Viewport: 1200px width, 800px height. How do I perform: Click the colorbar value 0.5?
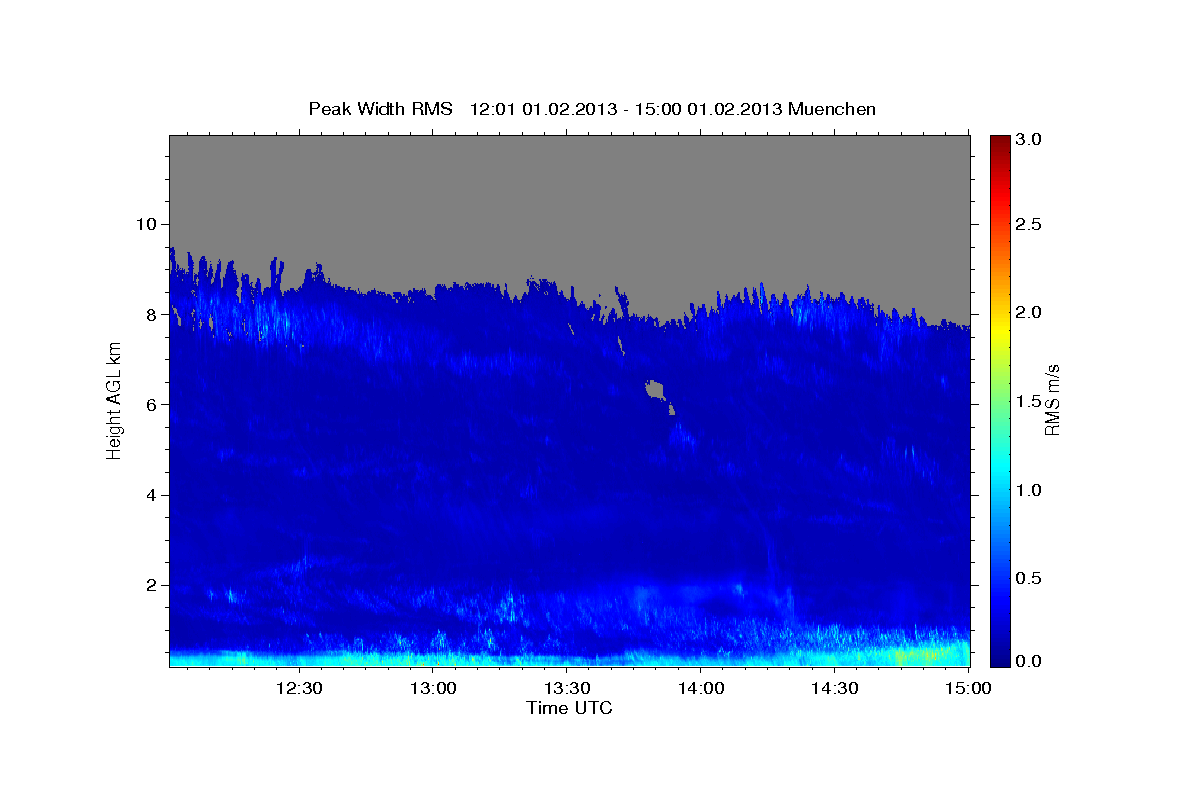(x=1029, y=578)
